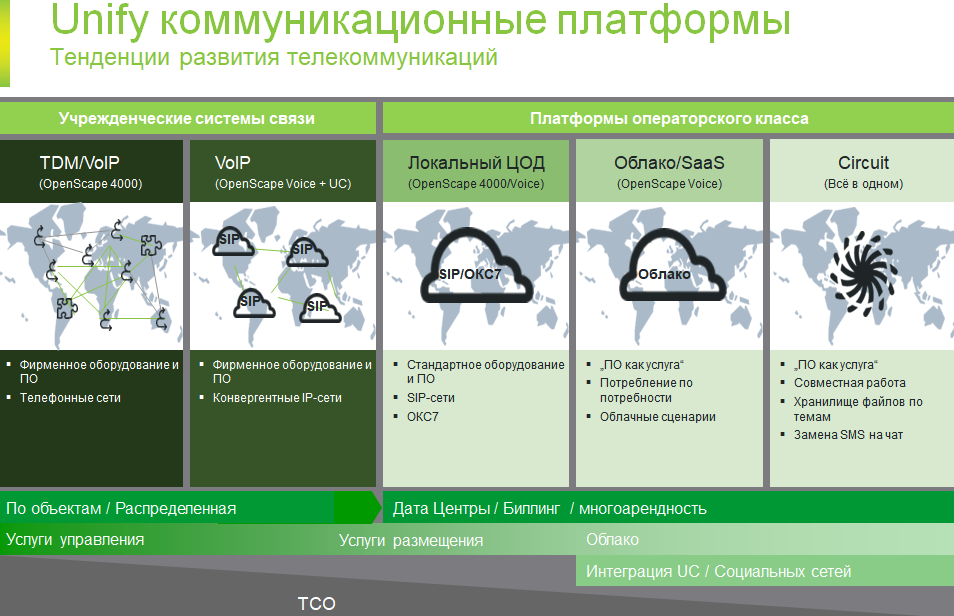Select the VoIP map with SIP clouds
Viewport: 954px width, 616px height.
click(x=282, y=276)
